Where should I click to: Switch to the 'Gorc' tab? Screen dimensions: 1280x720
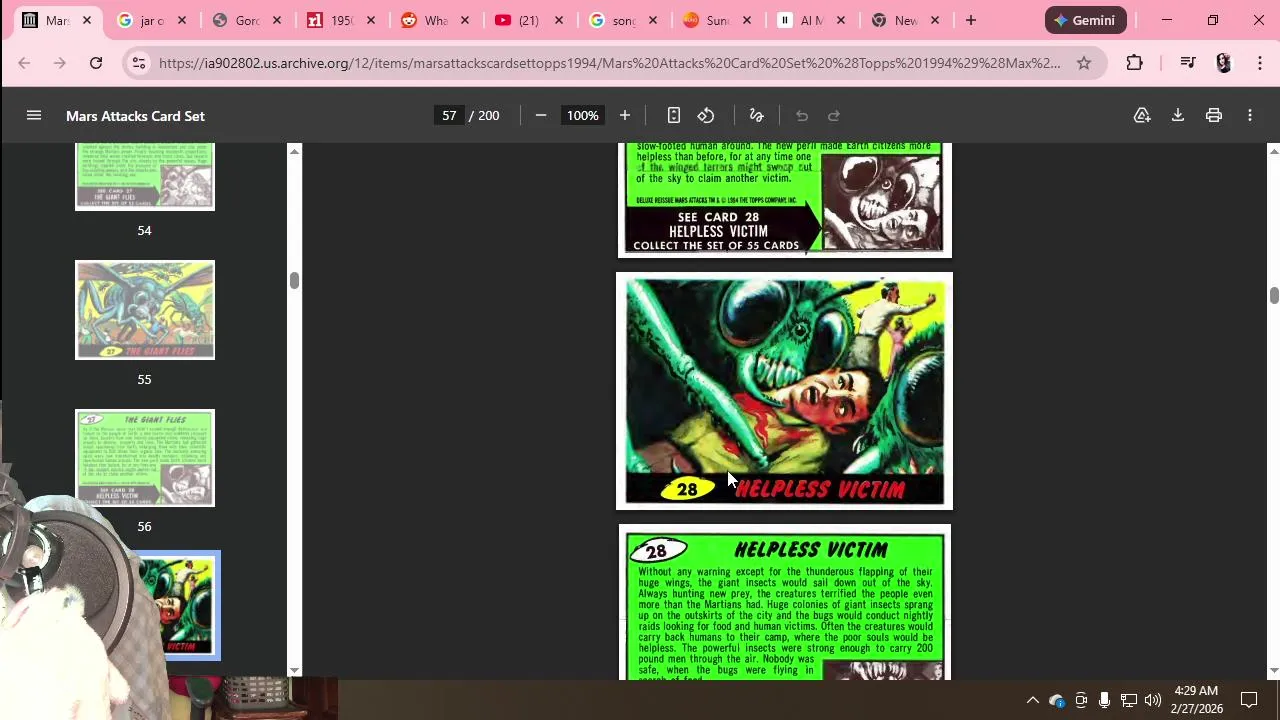tap(246, 20)
